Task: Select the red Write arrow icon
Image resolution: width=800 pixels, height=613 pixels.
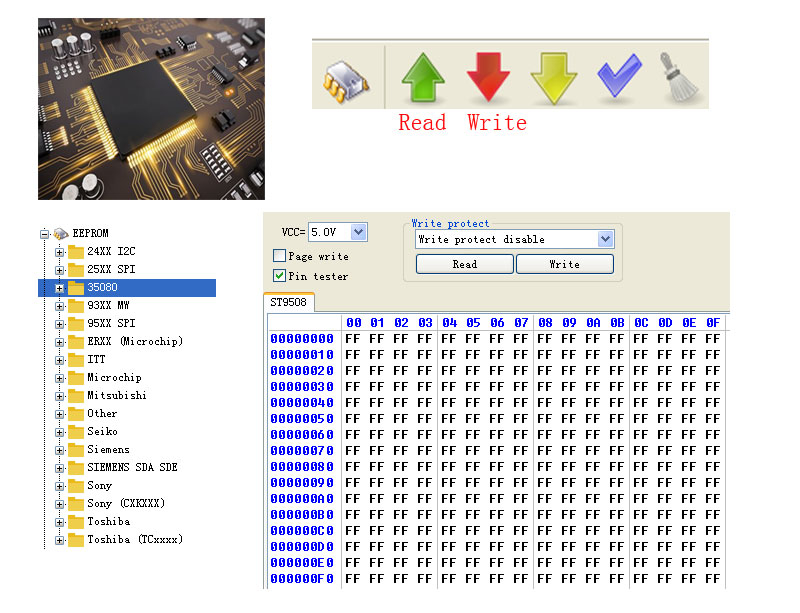Action: [x=487, y=77]
